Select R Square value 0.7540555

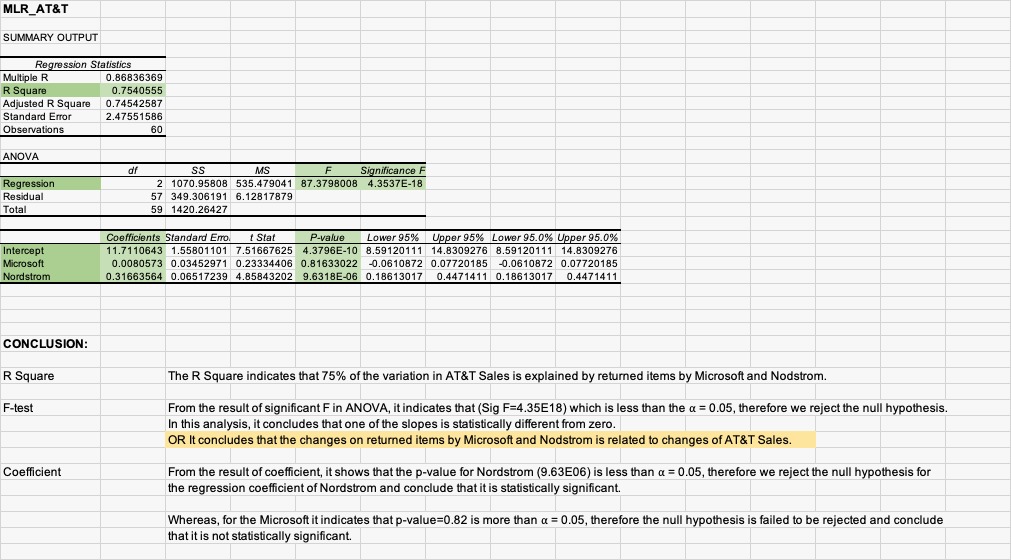133,91
